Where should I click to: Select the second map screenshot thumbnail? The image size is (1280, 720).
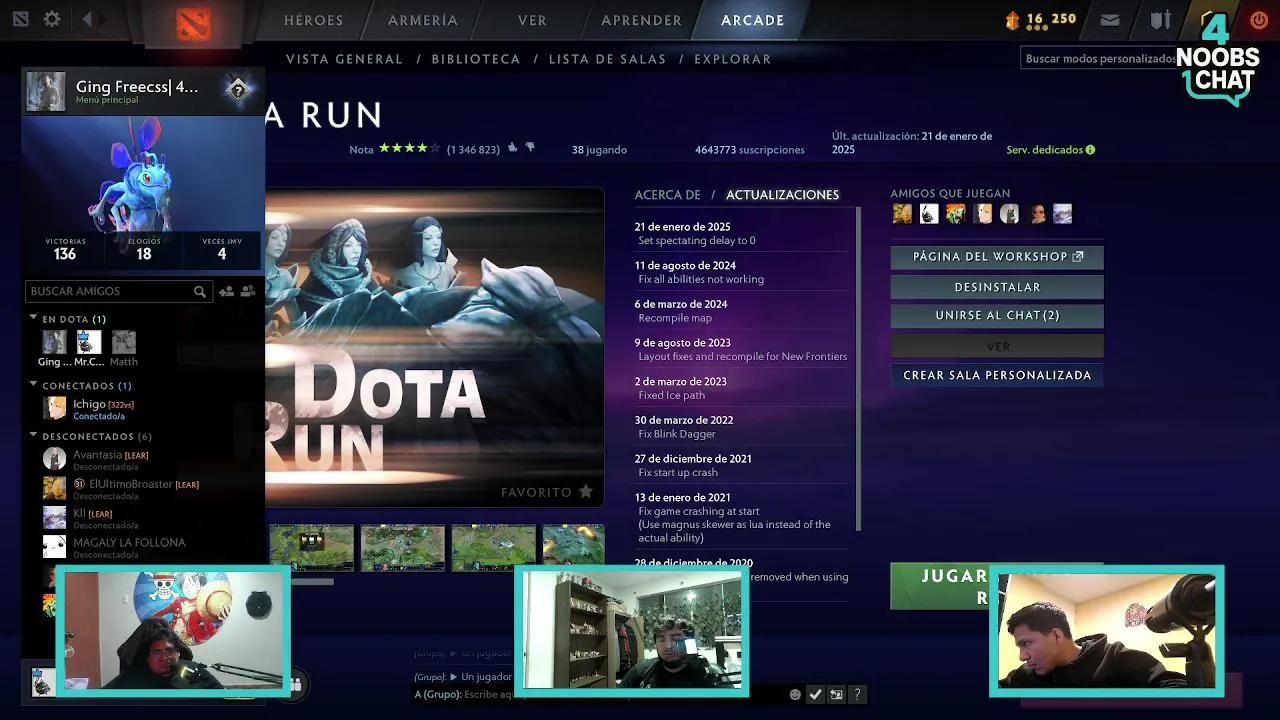pyautogui.click(x=402, y=547)
